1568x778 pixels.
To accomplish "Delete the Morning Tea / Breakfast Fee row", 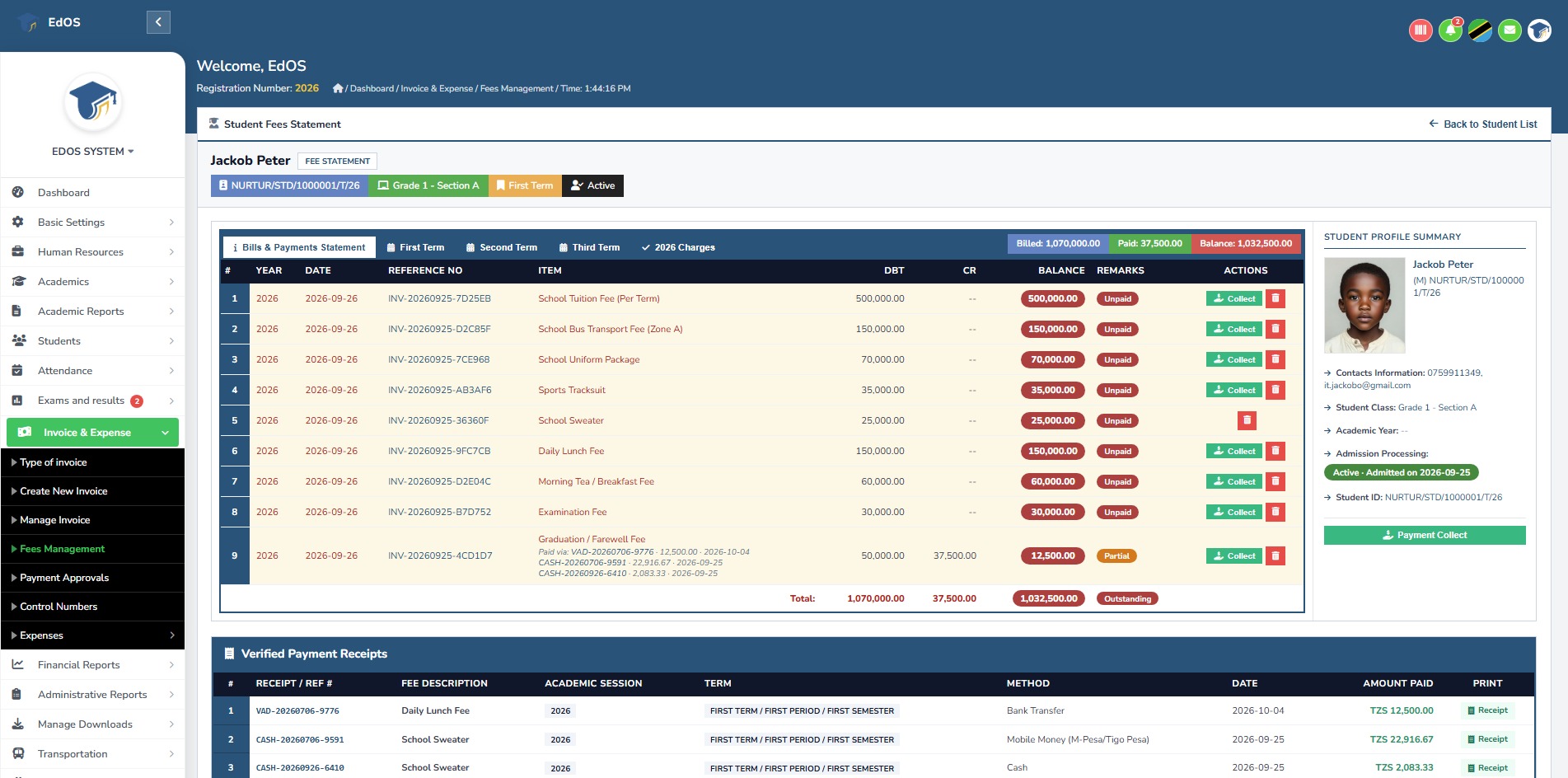I will pos(1275,481).
